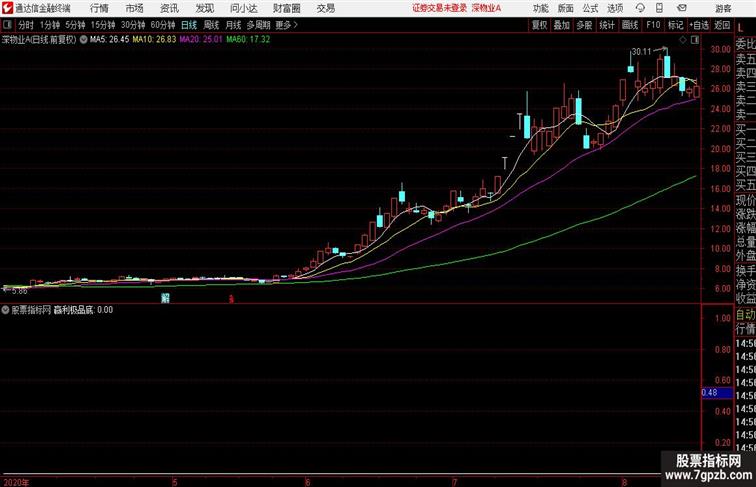Open the 功能 menu
This screenshot has height=487, width=756.
point(540,8)
